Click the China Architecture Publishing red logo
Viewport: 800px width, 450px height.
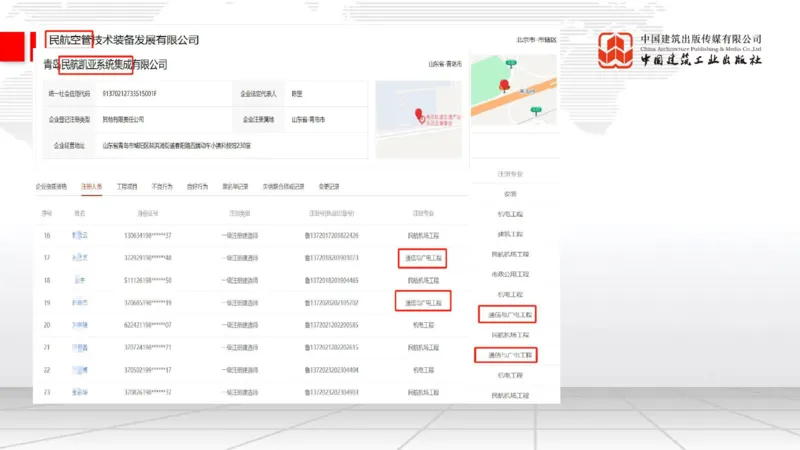[615, 50]
